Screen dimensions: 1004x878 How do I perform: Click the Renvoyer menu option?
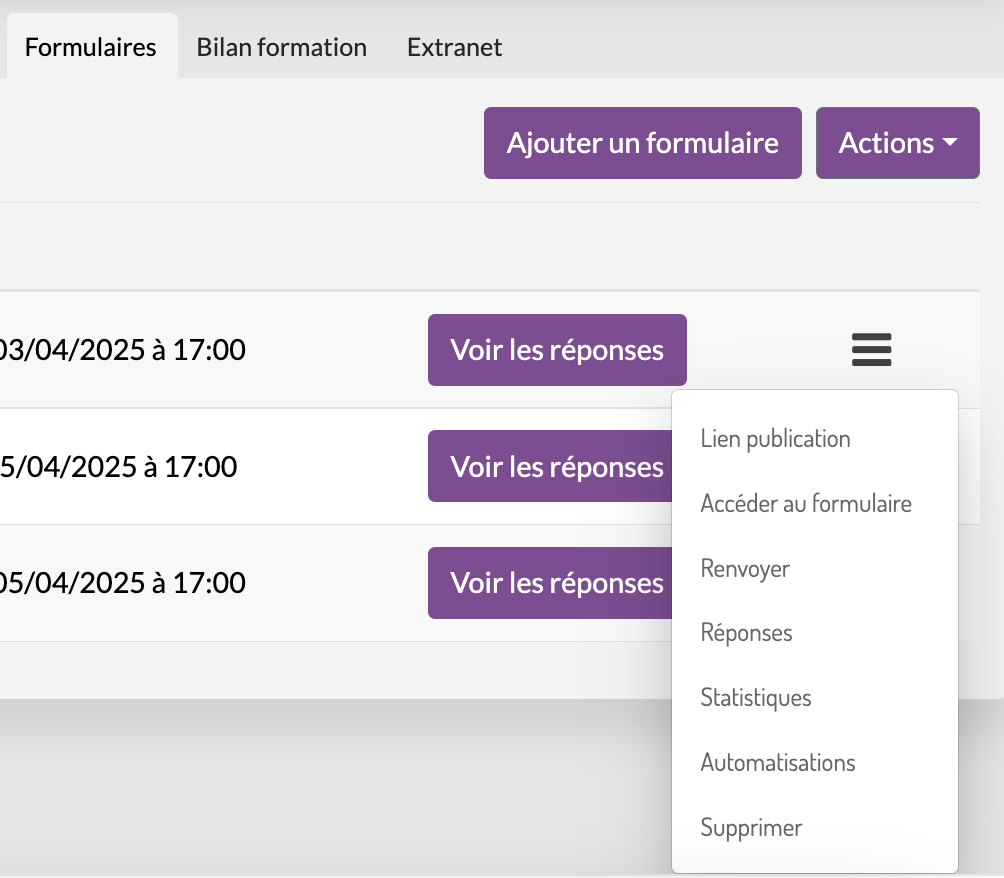[745, 569]
